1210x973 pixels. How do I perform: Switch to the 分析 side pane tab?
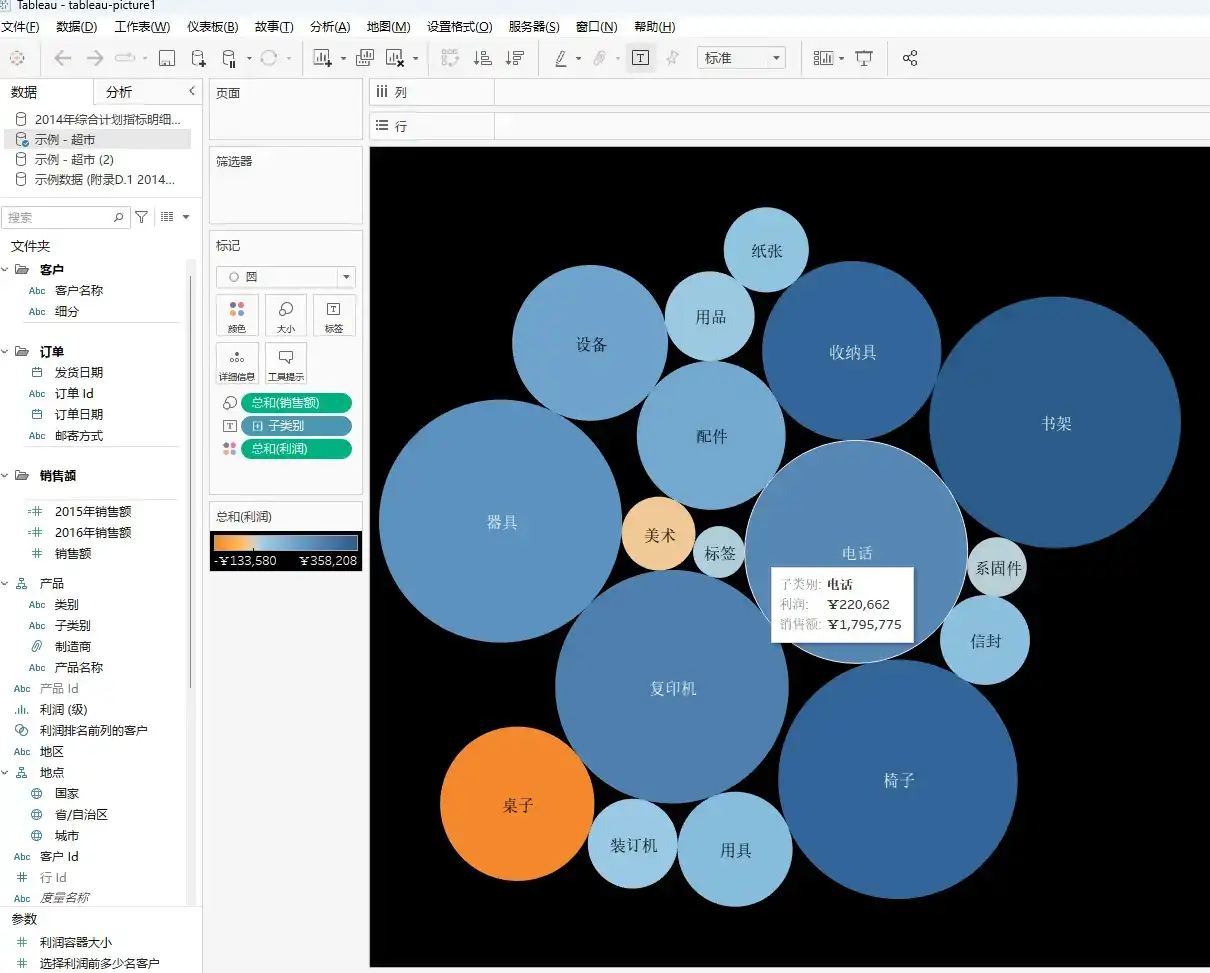coord(119,92)
